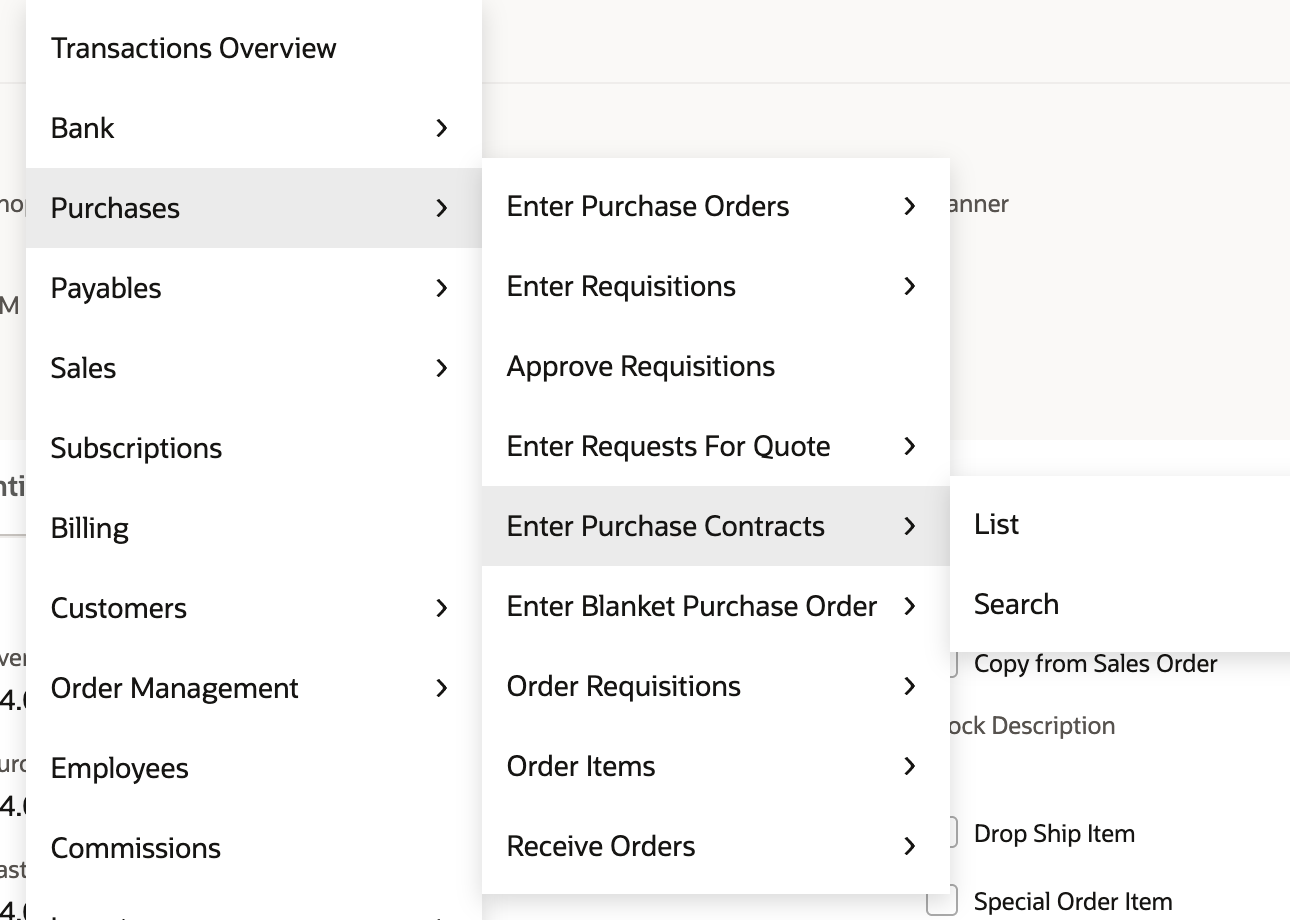Screen dimensions: 1290x920
Task: Open Search under Enter Purchase Contracts
Action: click(1120, 604)
